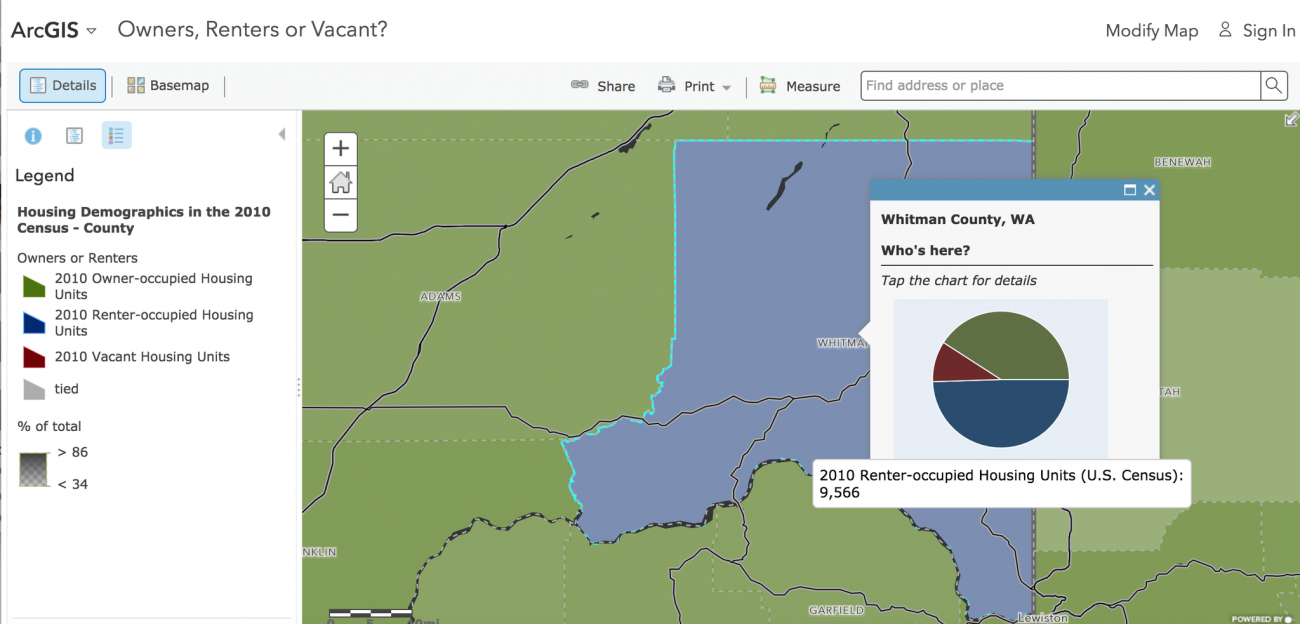Click 'Tap the chart for details' text
The width and height of the screenshot is (1300, 624).
[958, 280]
